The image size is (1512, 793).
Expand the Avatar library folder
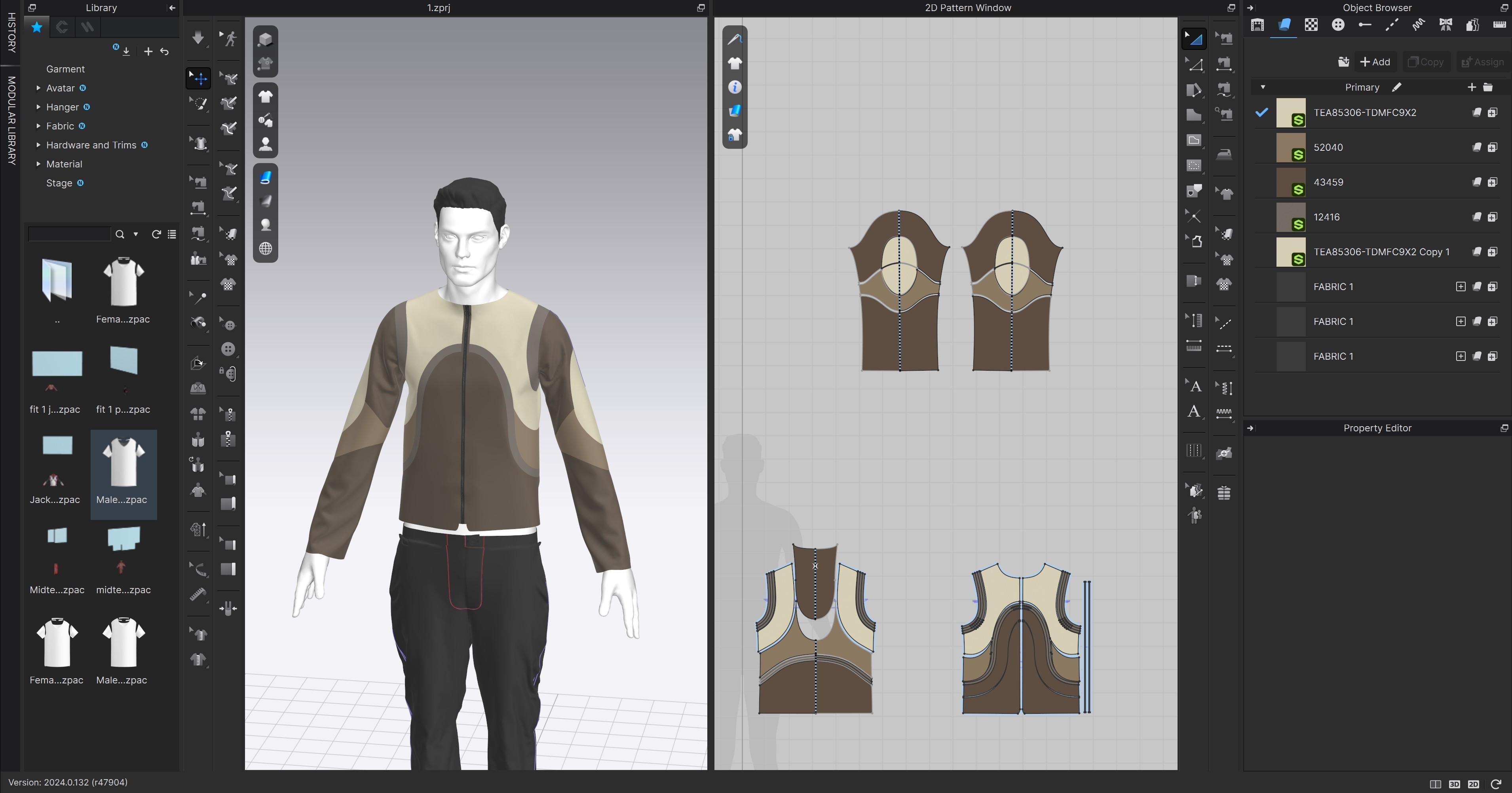coord(38,88)
